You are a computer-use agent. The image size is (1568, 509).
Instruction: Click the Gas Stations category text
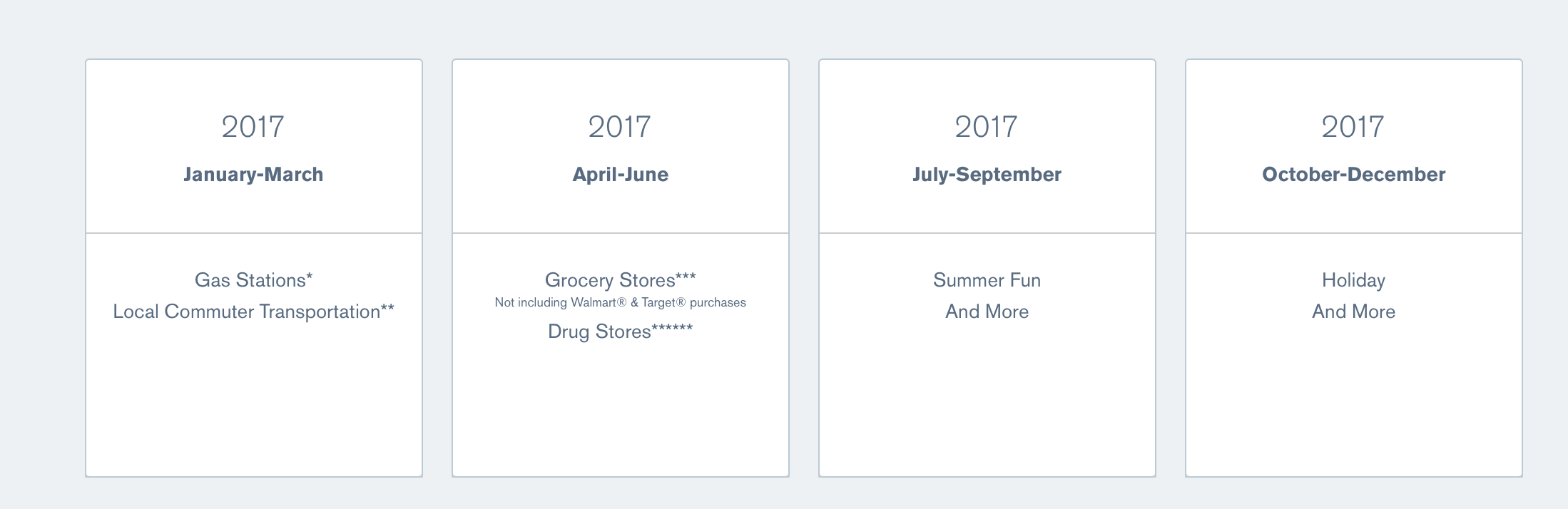point(253,280)
